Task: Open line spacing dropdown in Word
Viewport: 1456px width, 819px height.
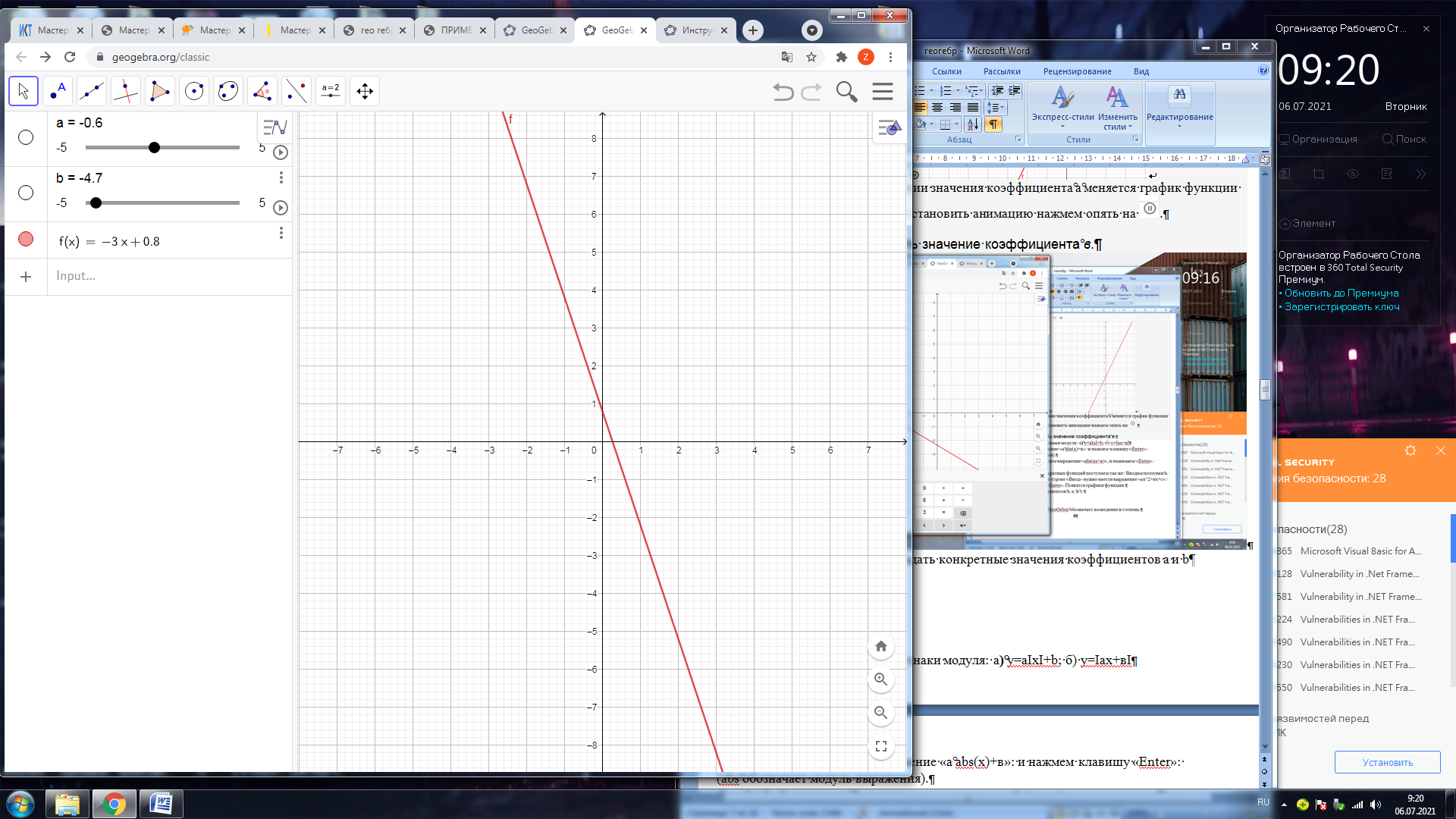Action: pos(996,108)
